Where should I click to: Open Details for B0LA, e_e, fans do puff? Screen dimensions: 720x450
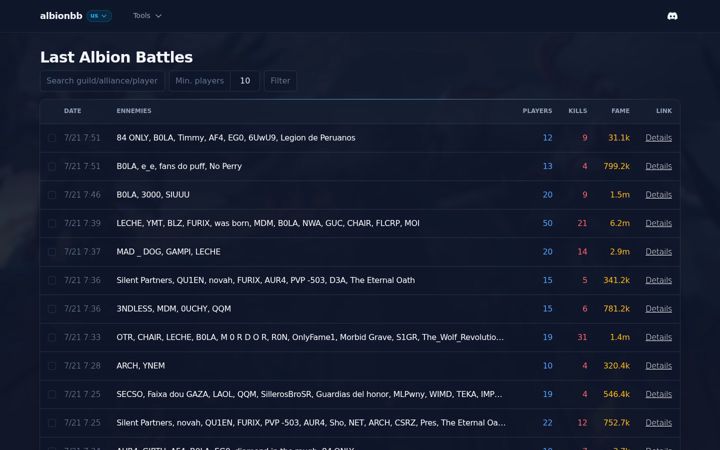pos(658,166)
